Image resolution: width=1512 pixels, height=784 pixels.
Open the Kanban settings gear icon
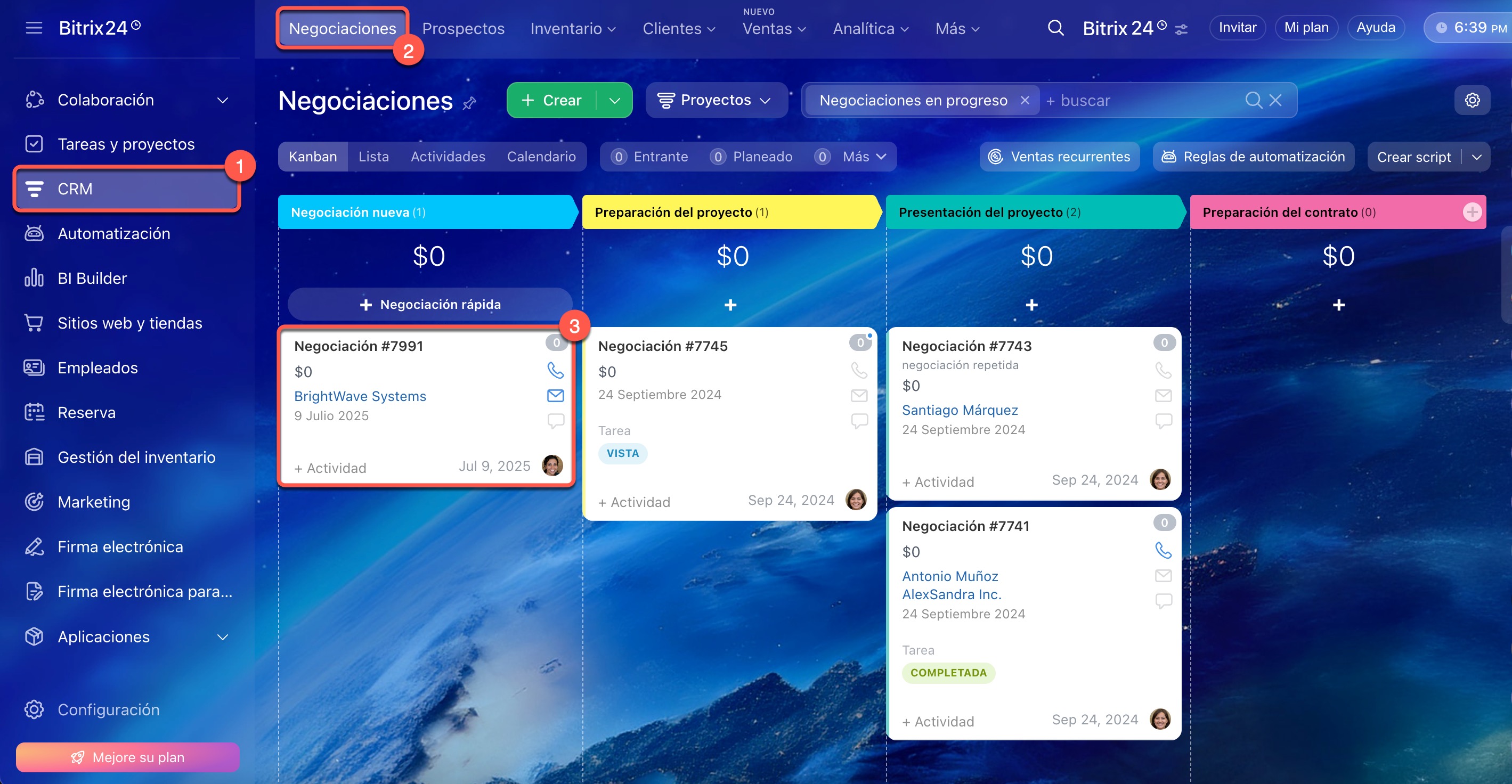point(1472,100)
